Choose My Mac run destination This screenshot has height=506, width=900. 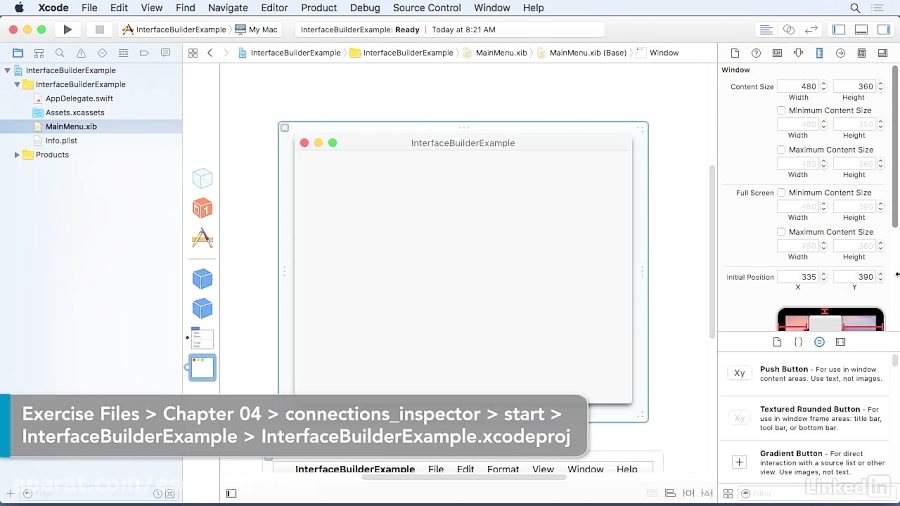[x=257, y=29]
